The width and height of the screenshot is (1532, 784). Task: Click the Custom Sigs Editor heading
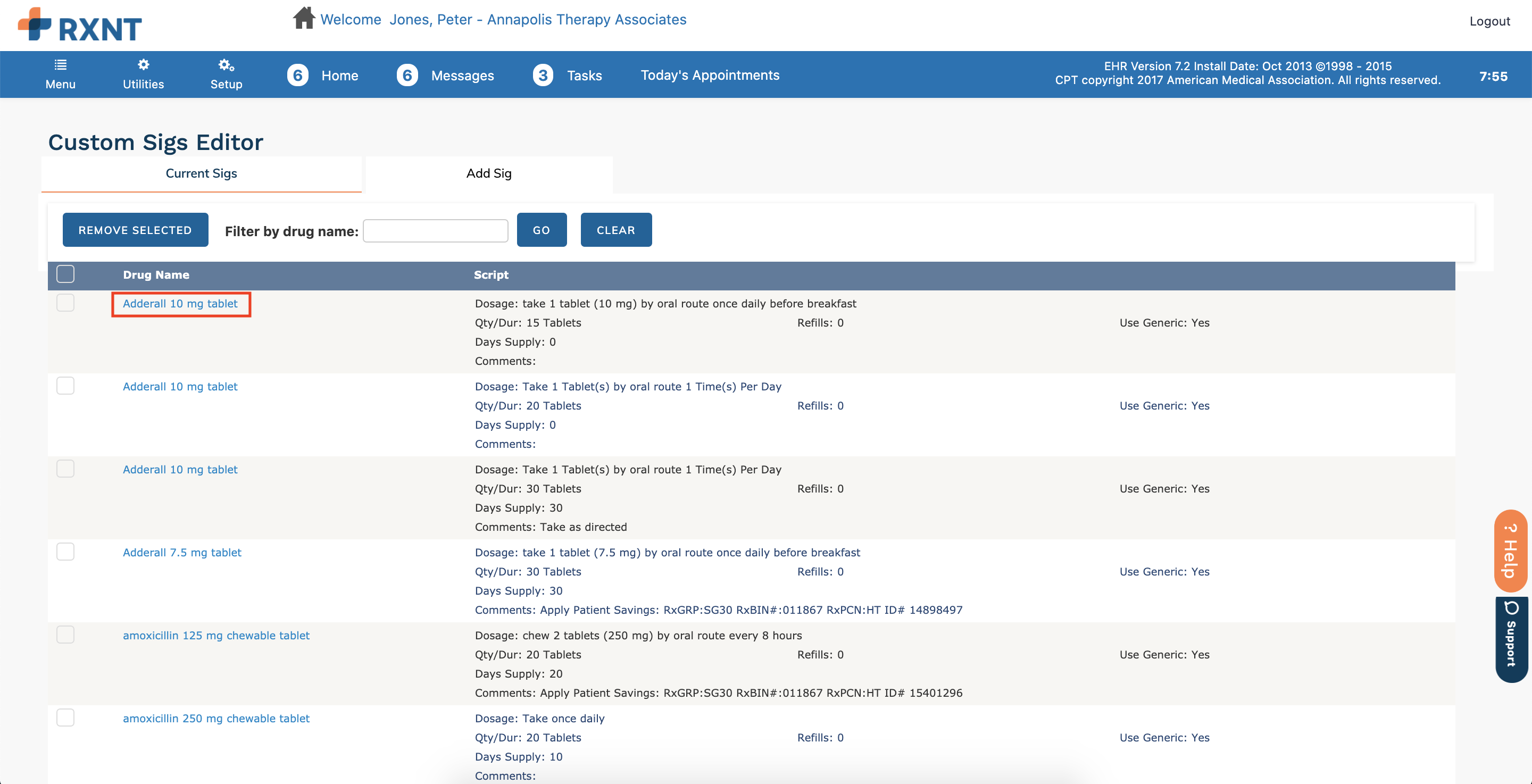[x=155, y=142]
